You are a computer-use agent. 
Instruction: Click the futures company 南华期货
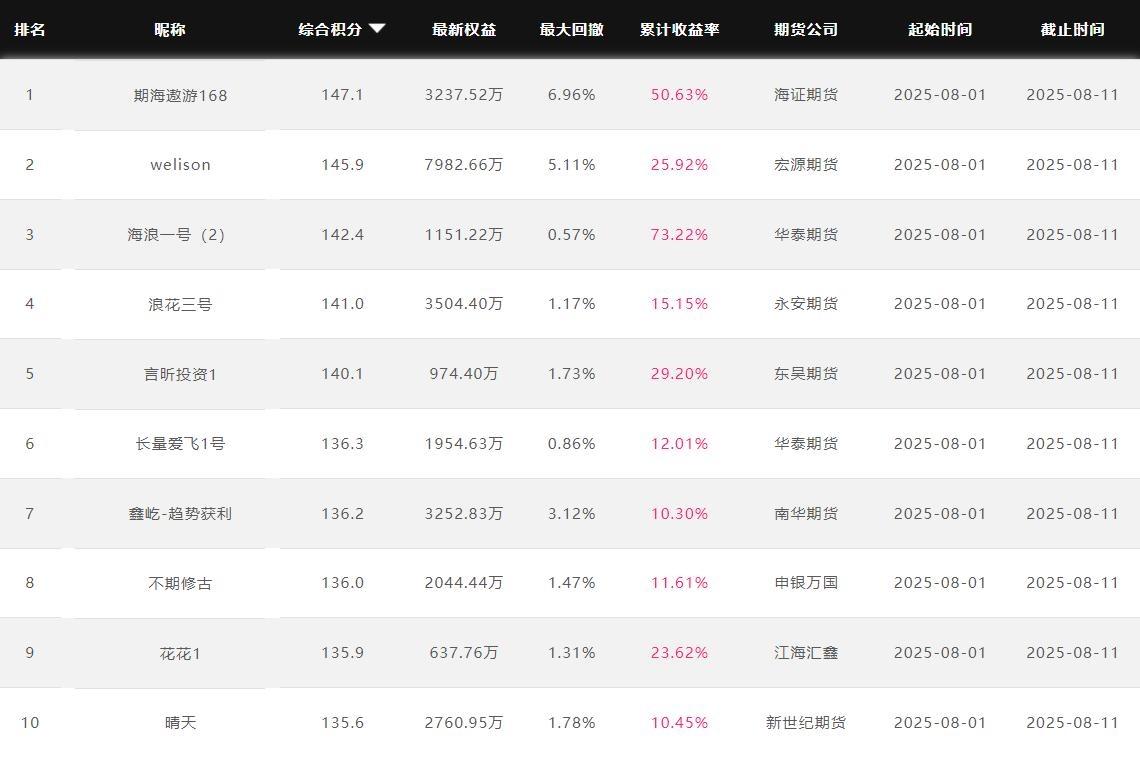pos(806,513)
